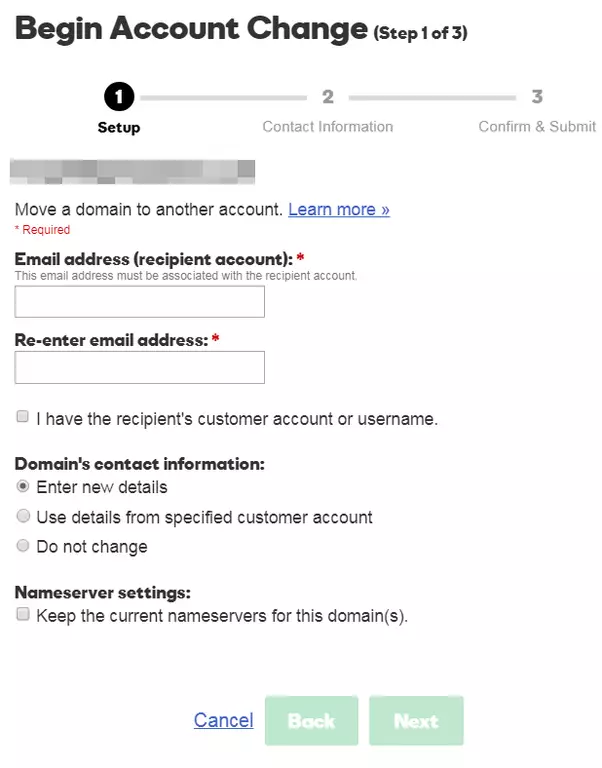Click the blurred domain name above the form
Screen dimensions: 602x768
[x=132, y=171]
